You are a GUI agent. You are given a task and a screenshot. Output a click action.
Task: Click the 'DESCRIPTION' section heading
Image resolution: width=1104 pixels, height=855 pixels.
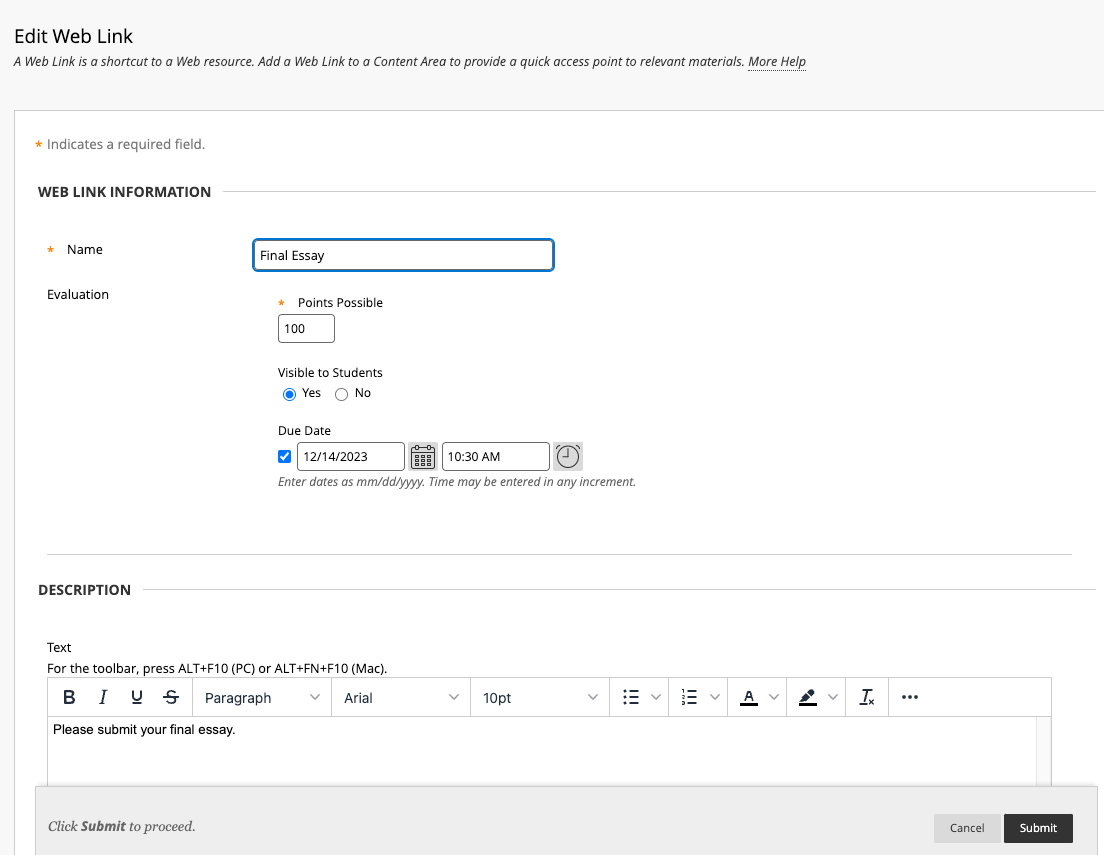pyautogui.click(x=84, y=590)
